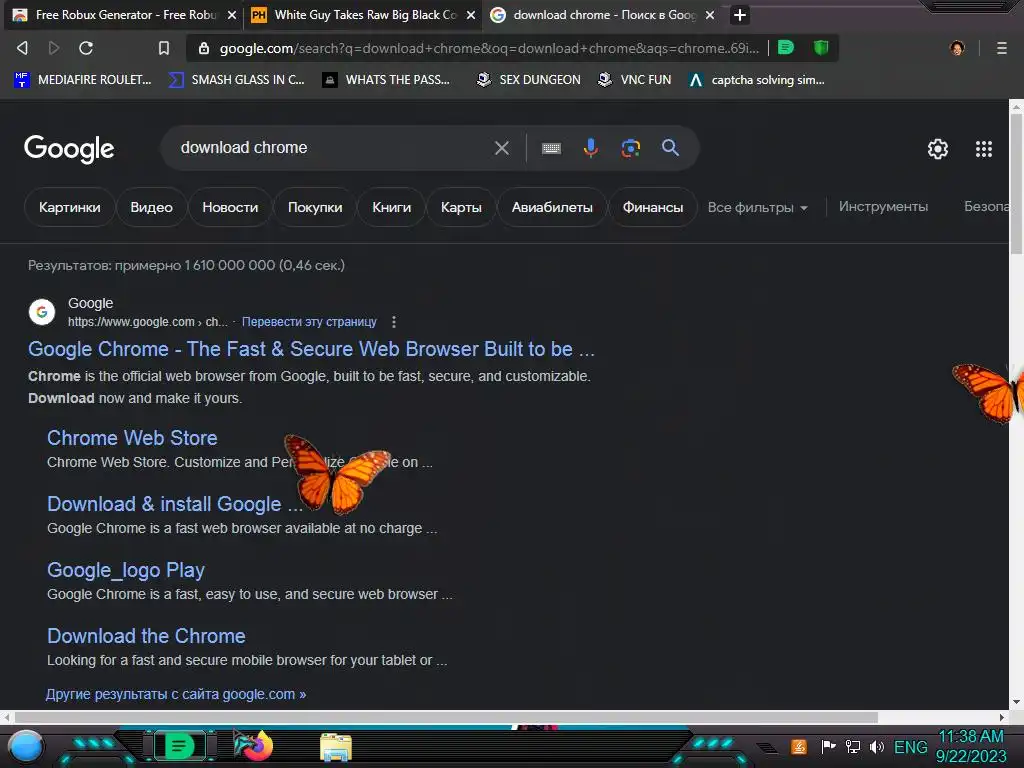Open the Download the Chrome sitelink
This screenshot has height=768, width=1024.
click(146, 635)
